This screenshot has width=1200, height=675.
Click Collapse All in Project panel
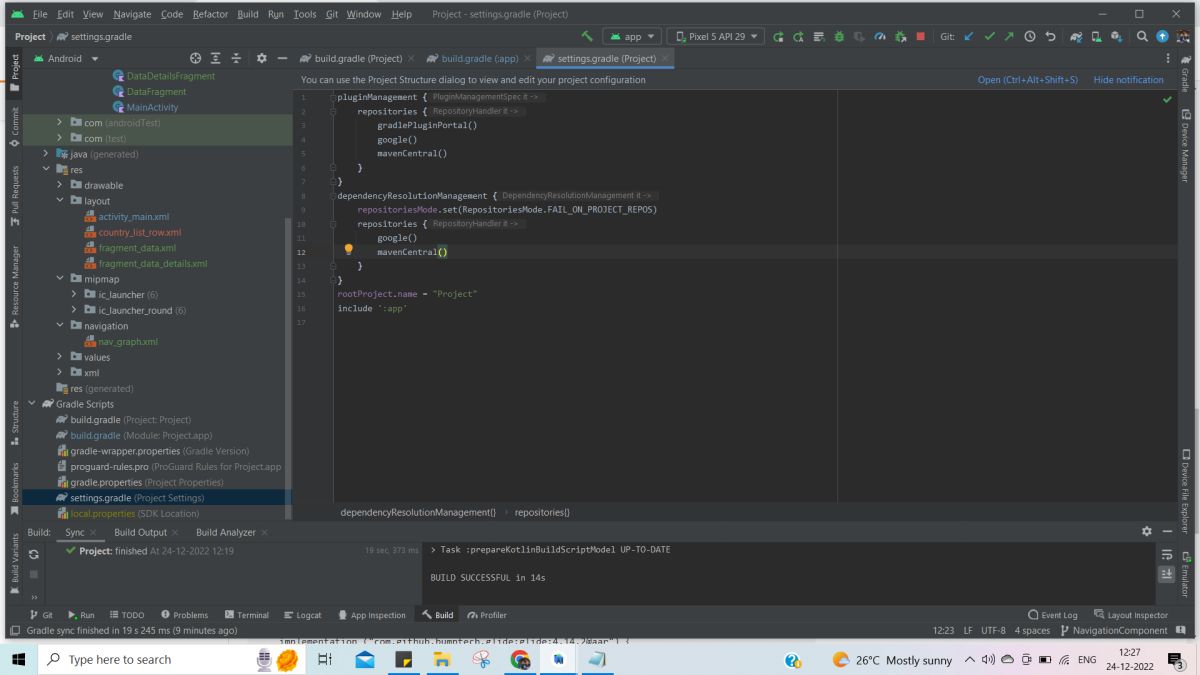point(237,58)
